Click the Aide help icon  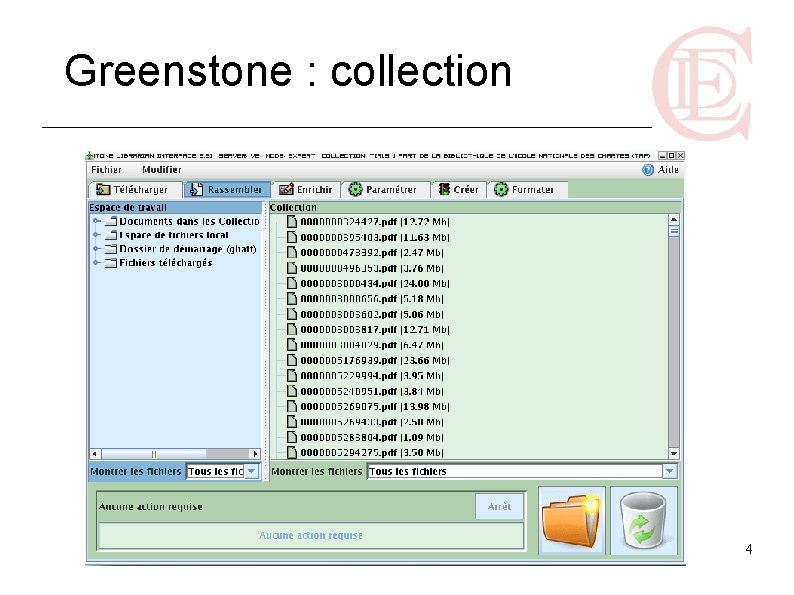[648, 170]
